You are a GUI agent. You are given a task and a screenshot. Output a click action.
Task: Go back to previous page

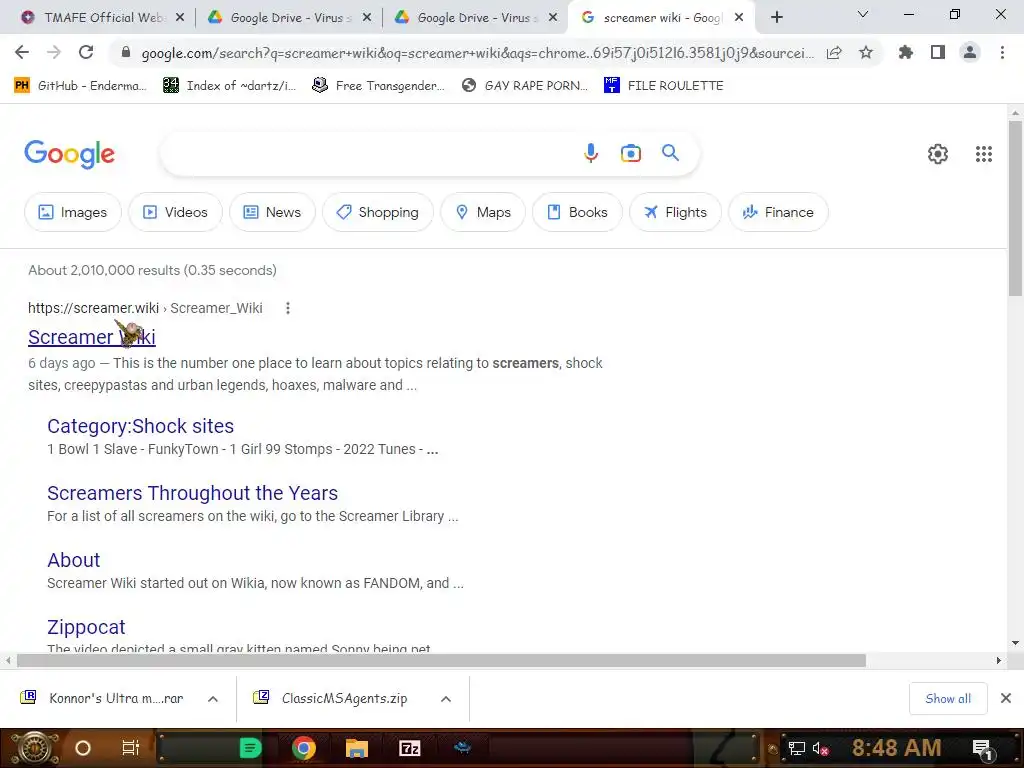coord(22,52)
